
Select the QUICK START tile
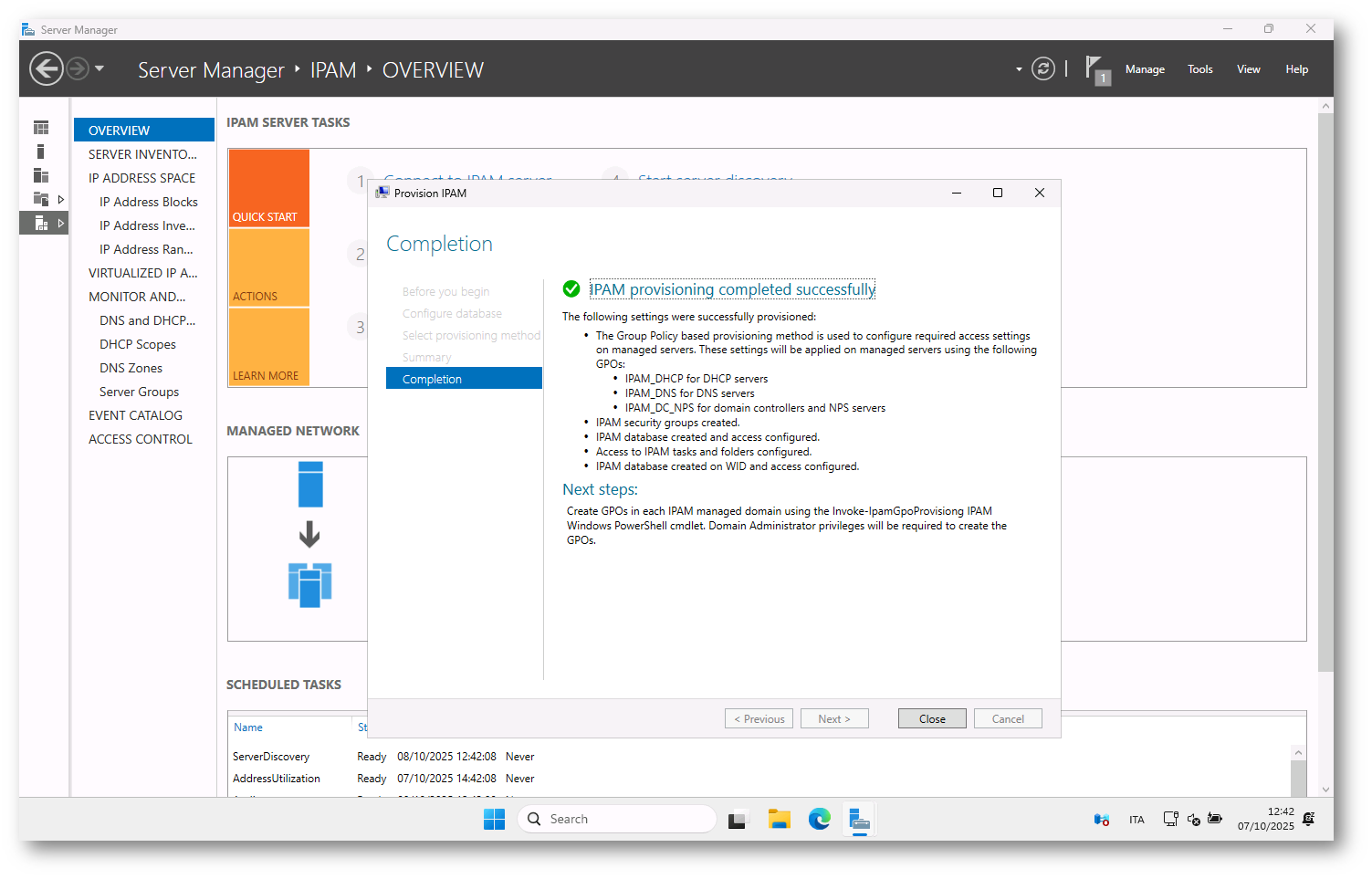(268, 188)
